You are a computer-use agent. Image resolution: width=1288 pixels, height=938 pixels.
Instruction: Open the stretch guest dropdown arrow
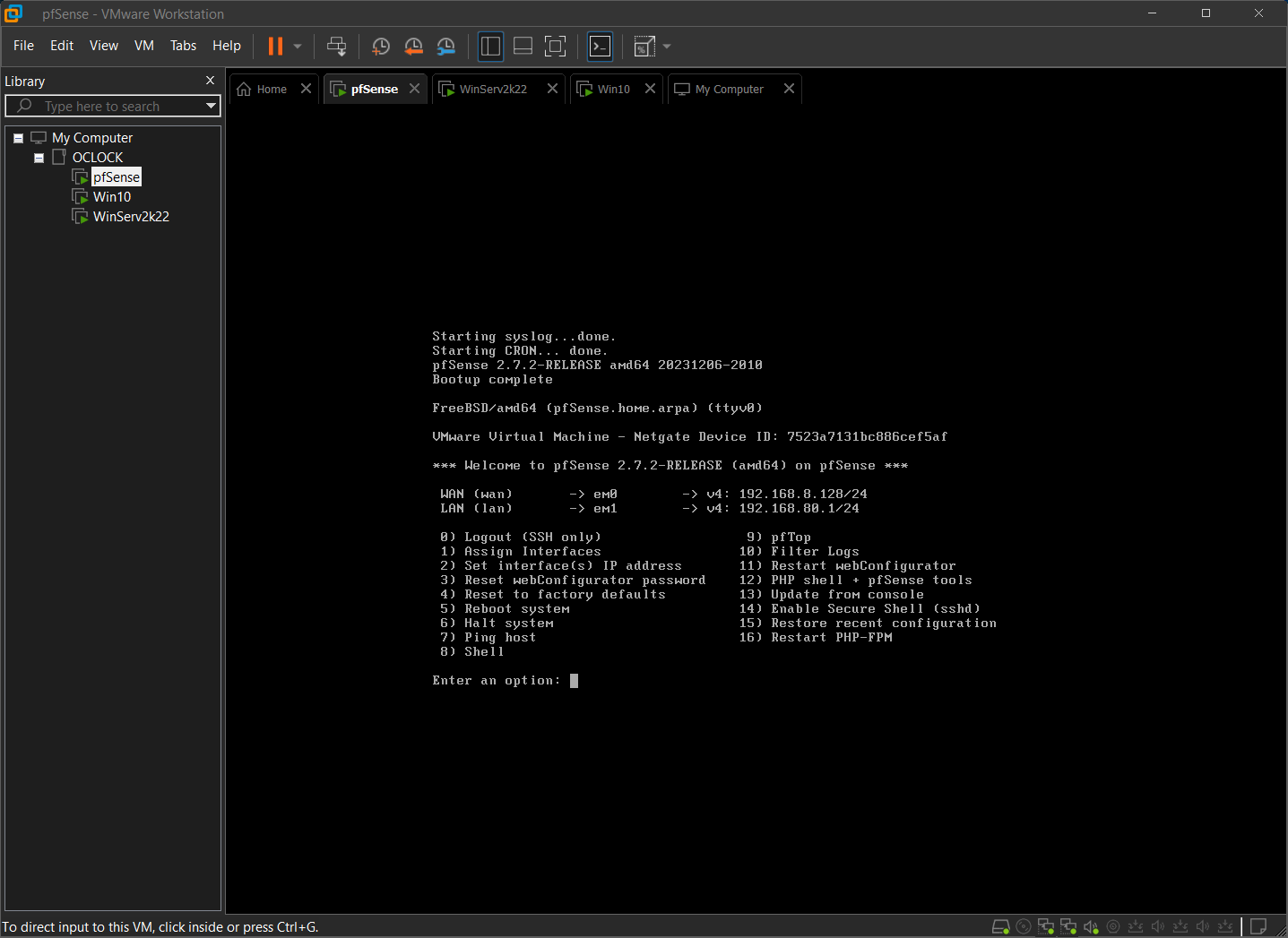pyautogui.click(x=667, y=47)
